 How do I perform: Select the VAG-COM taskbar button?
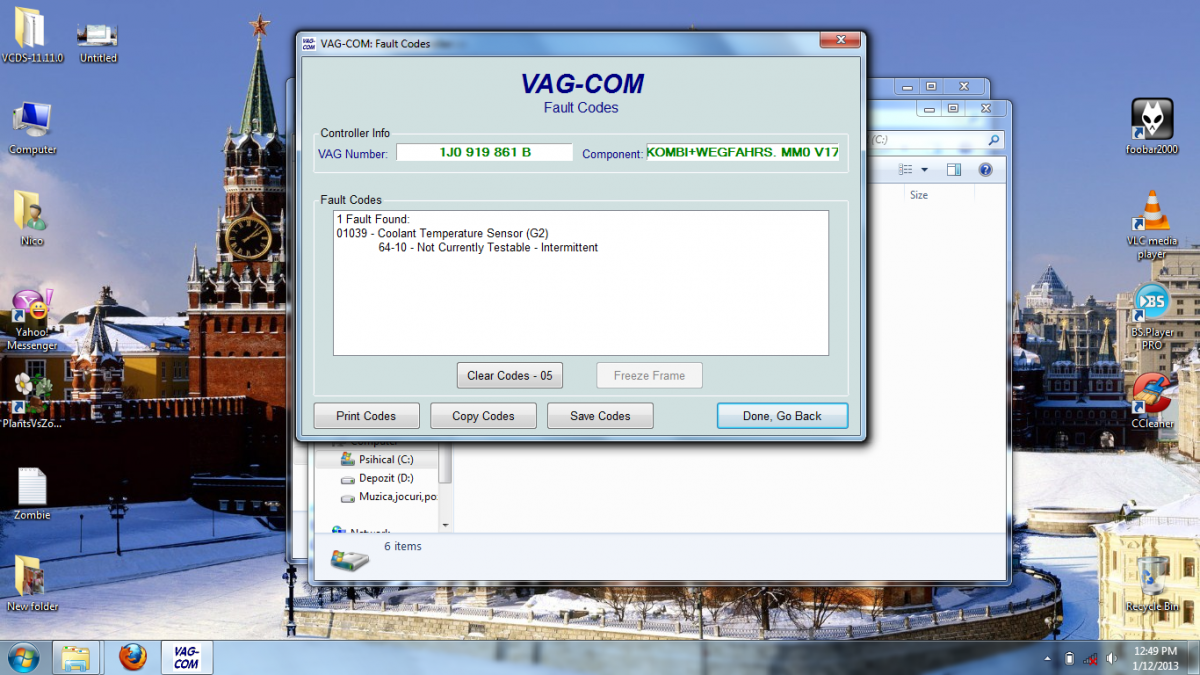tap(187, 657)
